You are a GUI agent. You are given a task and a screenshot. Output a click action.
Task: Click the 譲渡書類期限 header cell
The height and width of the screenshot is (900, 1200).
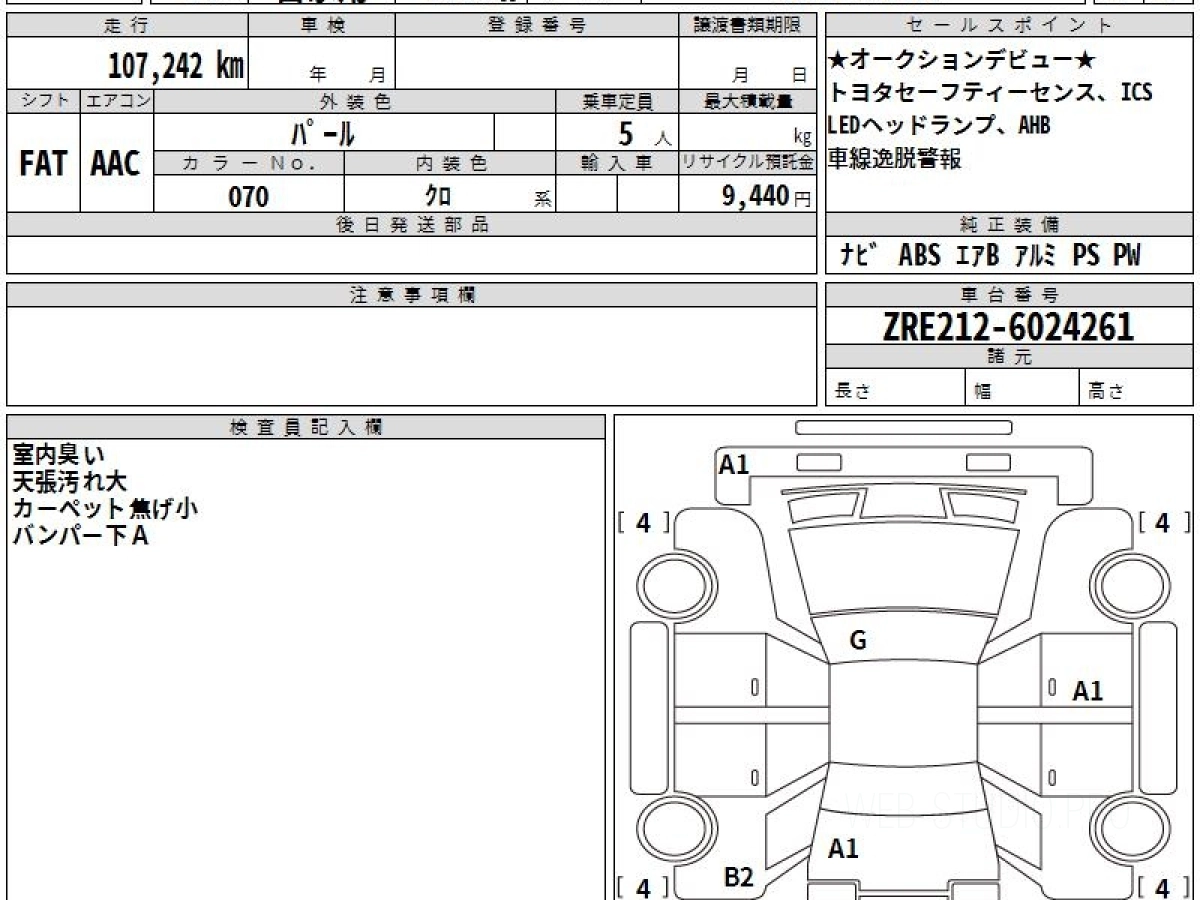click(747, 26)
